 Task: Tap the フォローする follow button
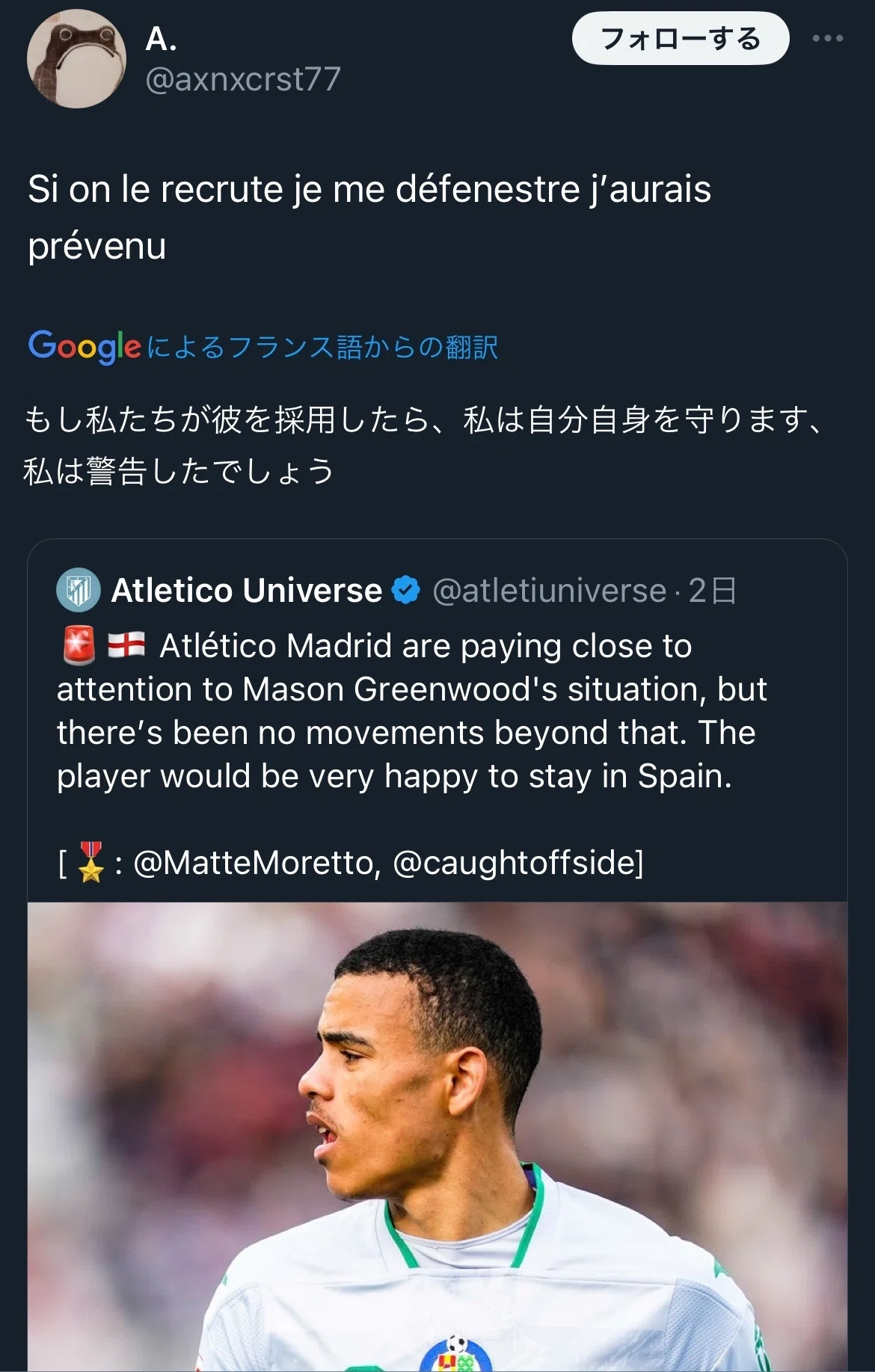[681, 38]
